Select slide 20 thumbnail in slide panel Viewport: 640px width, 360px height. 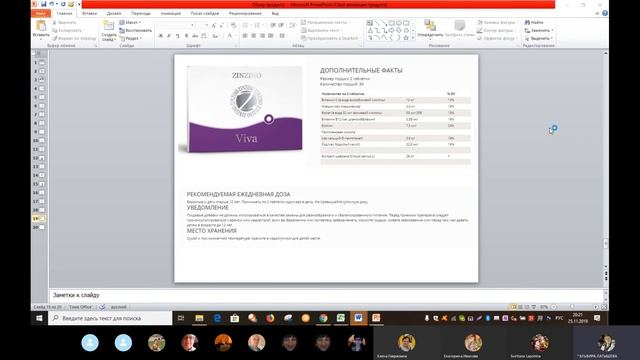42,227
